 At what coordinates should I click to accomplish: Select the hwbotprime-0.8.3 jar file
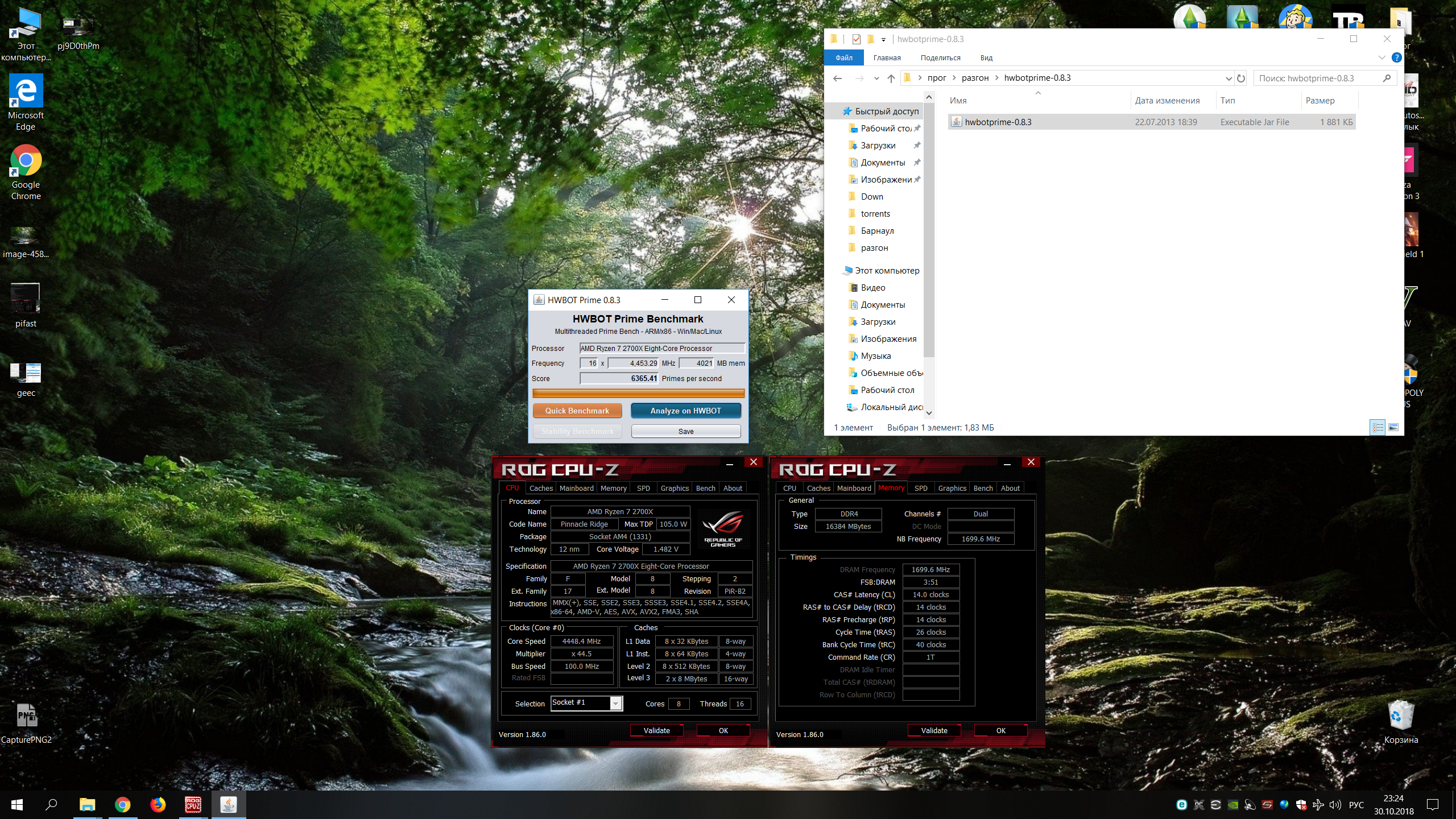(x=1151, y=122)
